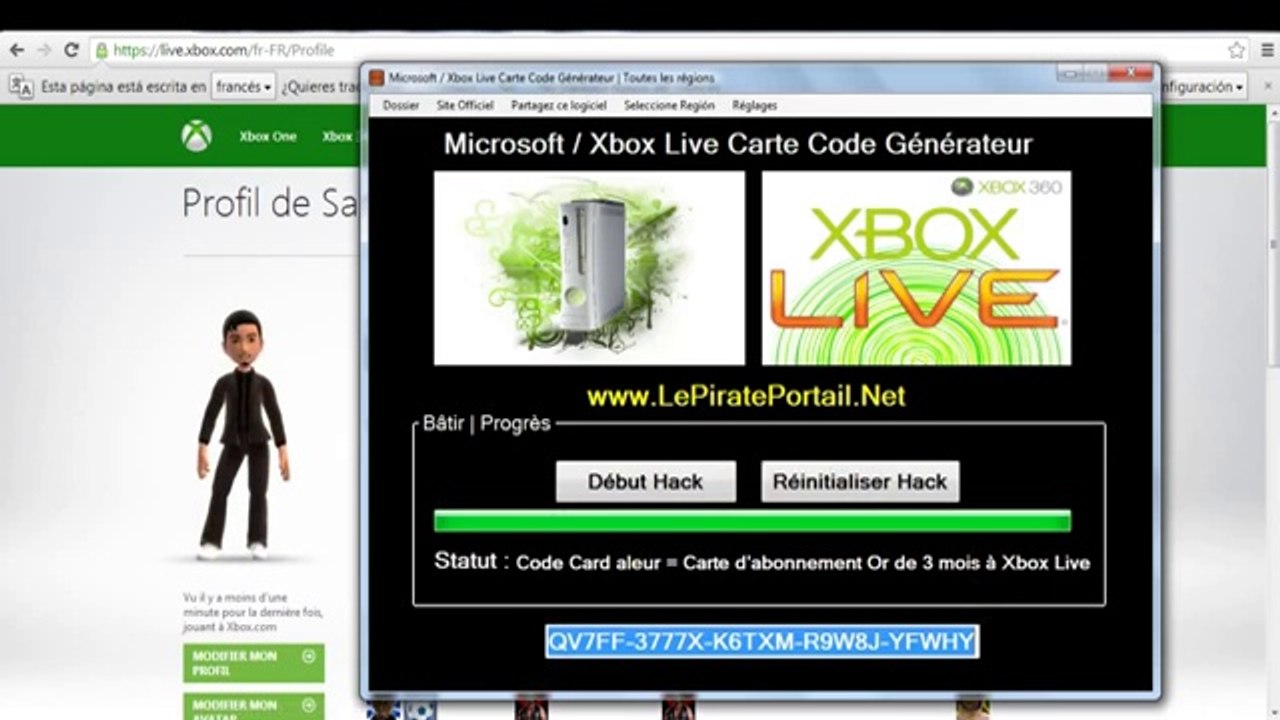This screenshot has height=720, width=1280.
Task: Click Modifier mon avatar button
Action: click(254, 706)
